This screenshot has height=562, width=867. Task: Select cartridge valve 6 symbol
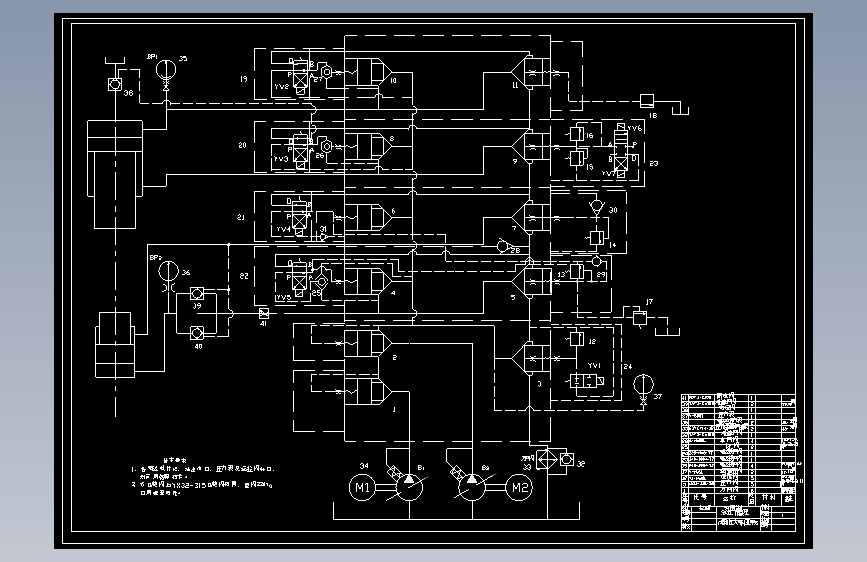click(x=368, y=217)
